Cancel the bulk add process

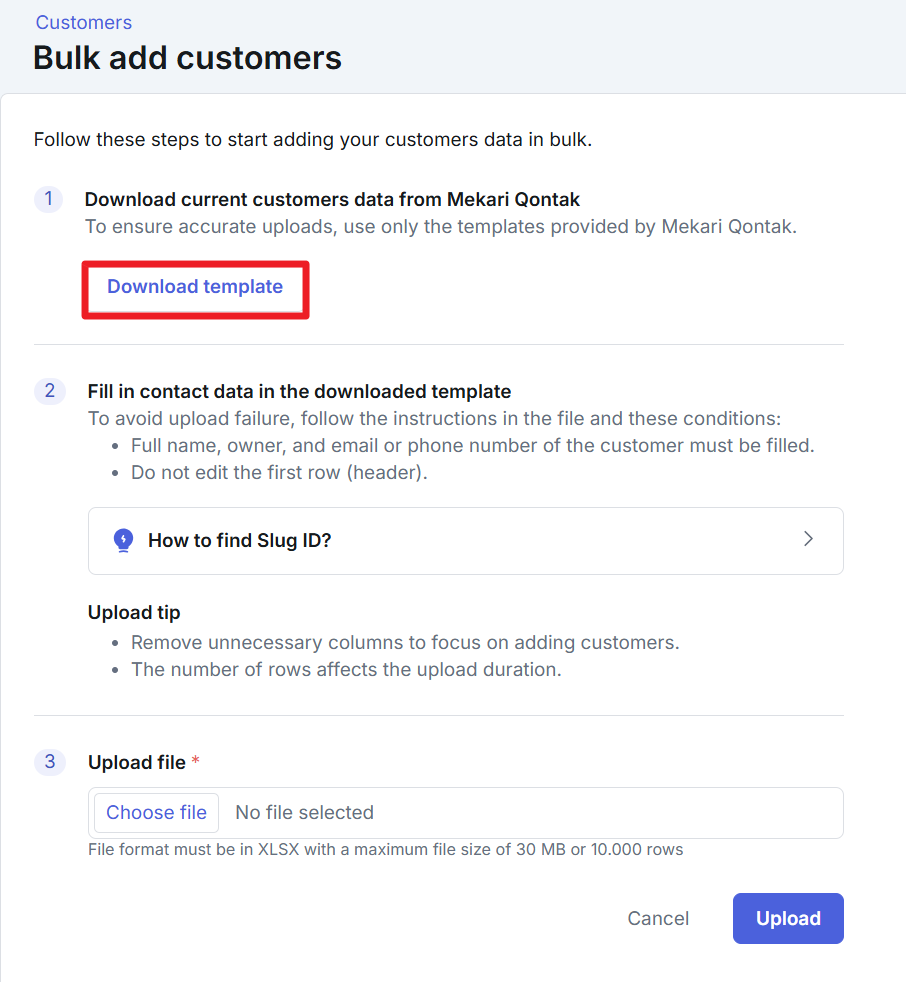(x=658, y=919)
